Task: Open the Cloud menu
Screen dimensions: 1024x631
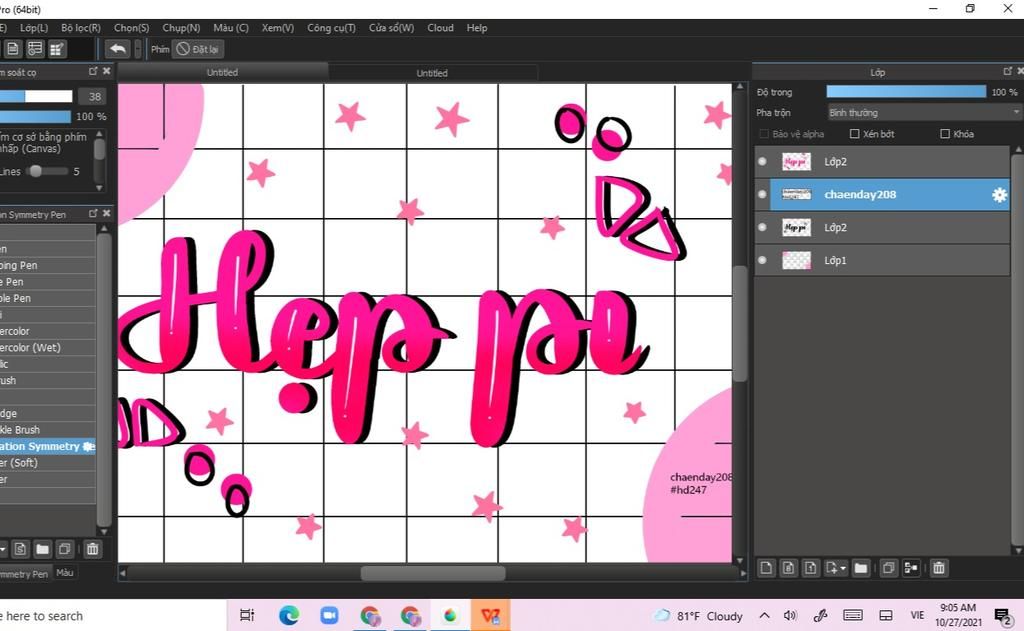Action: (440, 28)
